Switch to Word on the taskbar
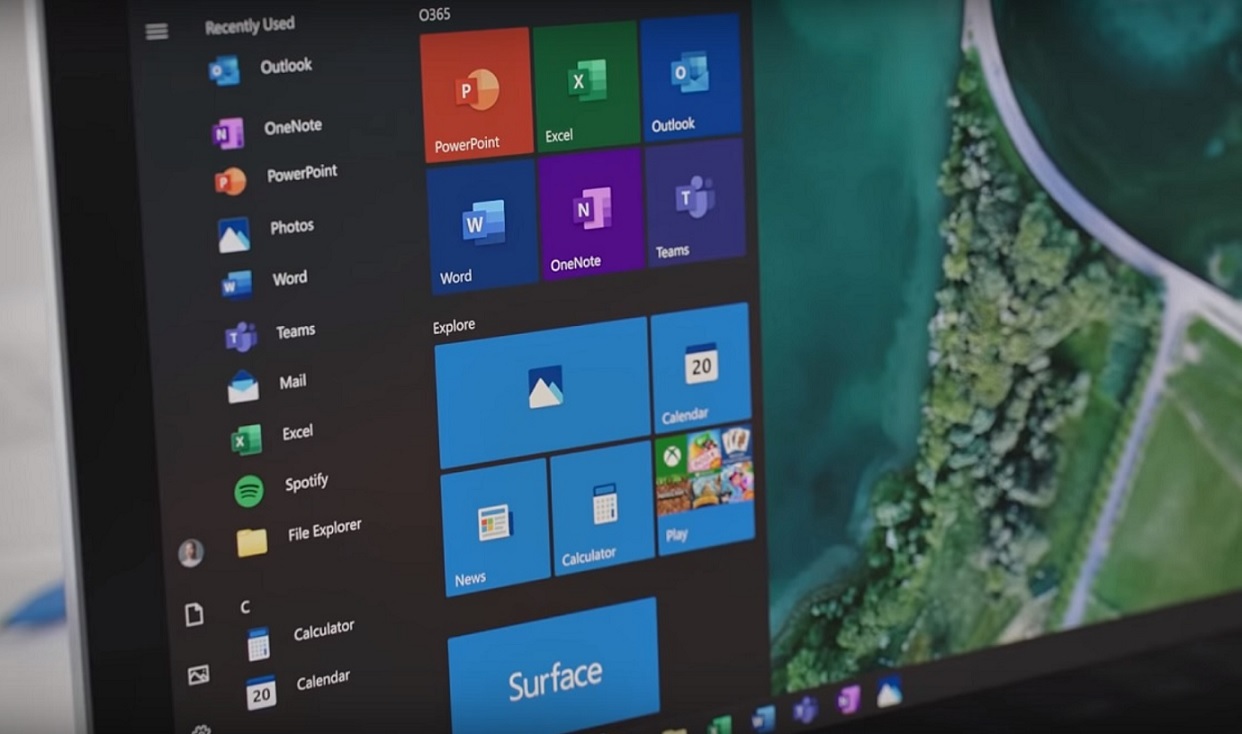 [x=763, y=717]
